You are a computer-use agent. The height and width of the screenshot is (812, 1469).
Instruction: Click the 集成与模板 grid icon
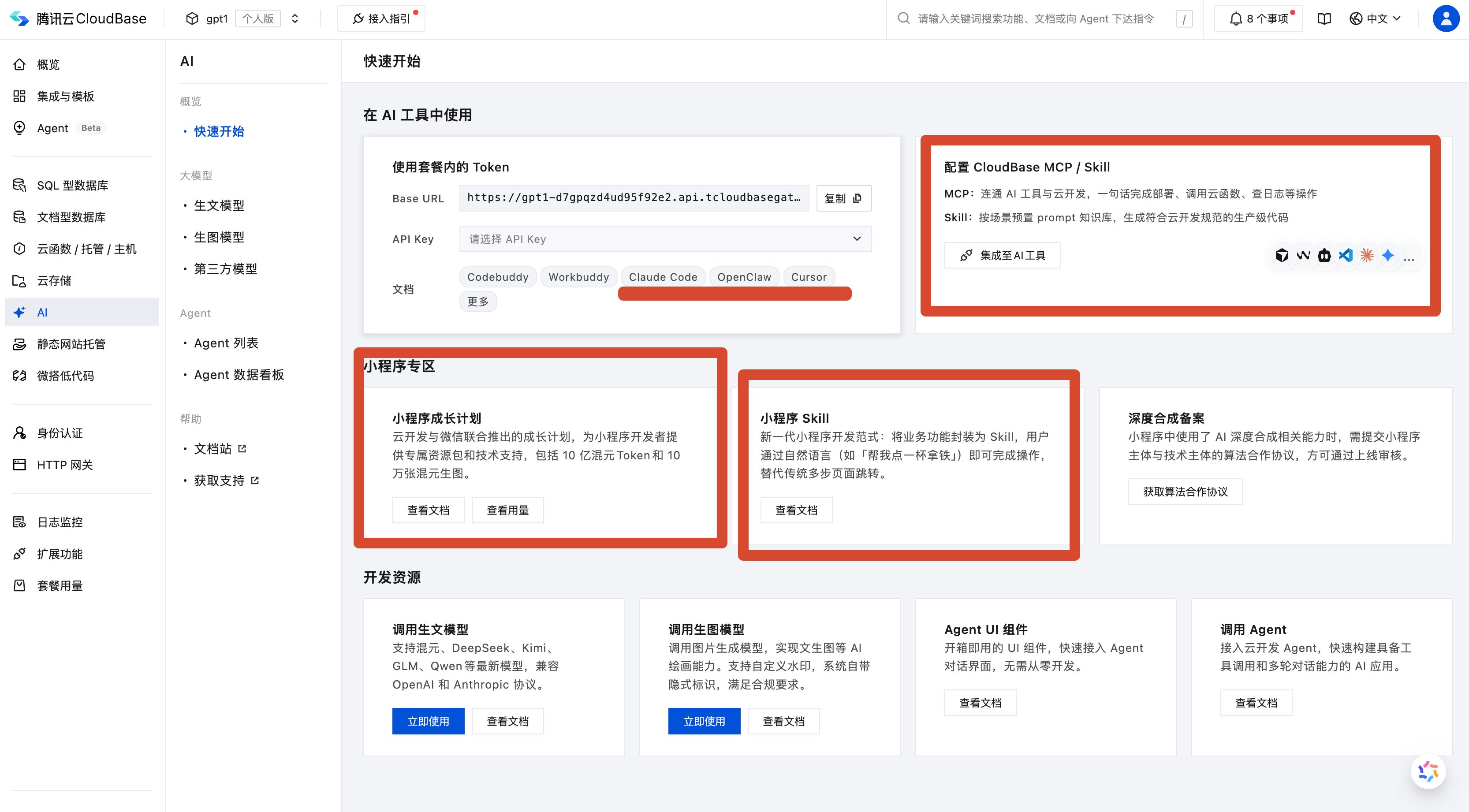coord(19,97)
